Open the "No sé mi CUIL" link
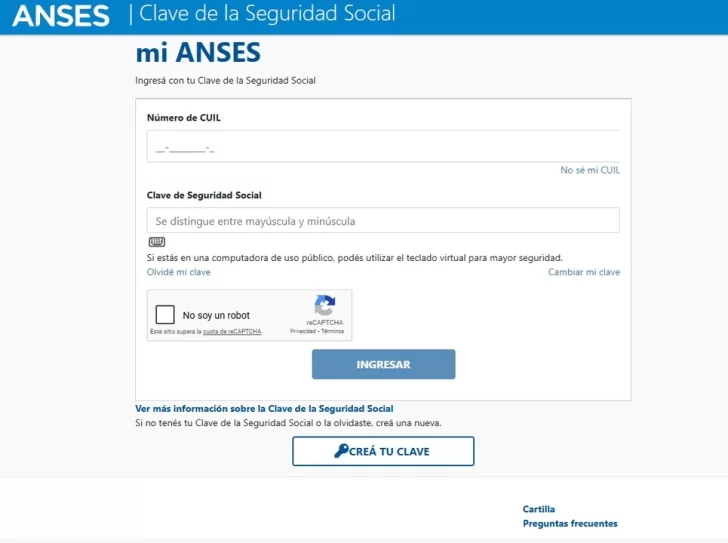The width and height of the screenshot is (728, 543). click(x=590, y=171)
